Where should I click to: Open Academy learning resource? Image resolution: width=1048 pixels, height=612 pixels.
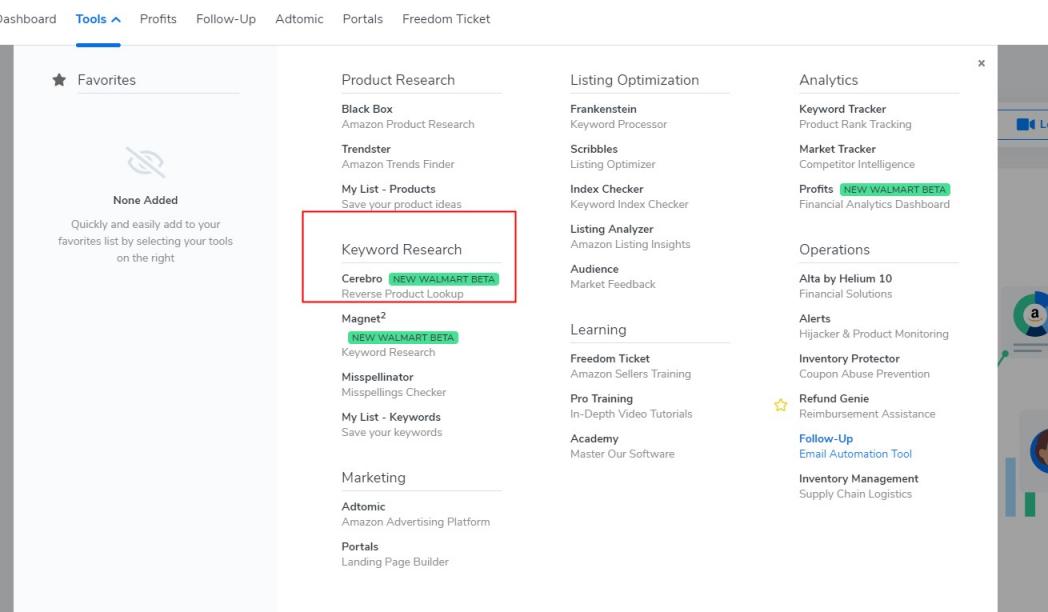coord(594,439)
